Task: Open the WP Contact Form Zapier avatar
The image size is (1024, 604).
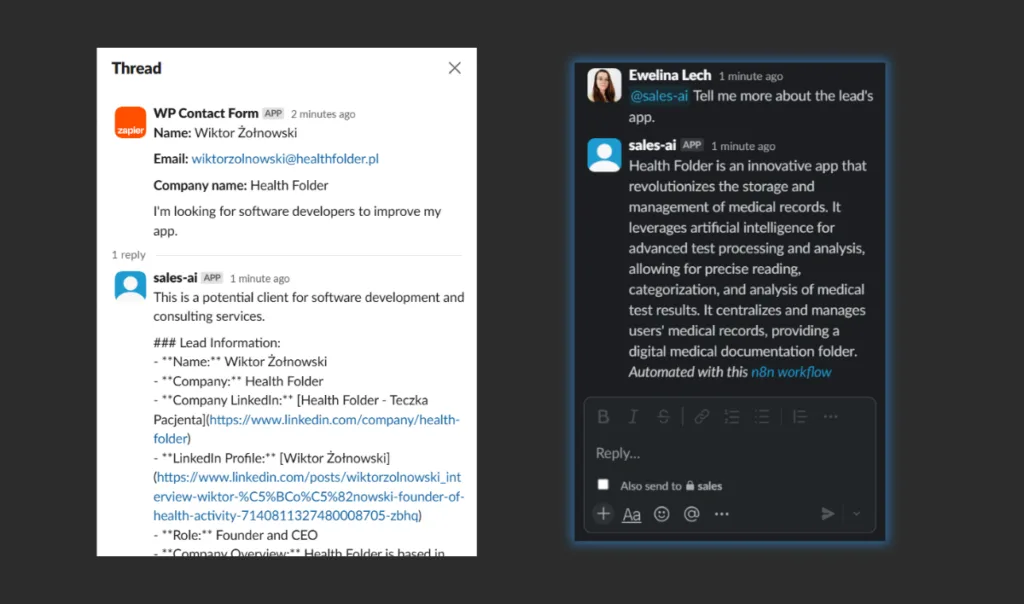Action: tap(130, 122)
